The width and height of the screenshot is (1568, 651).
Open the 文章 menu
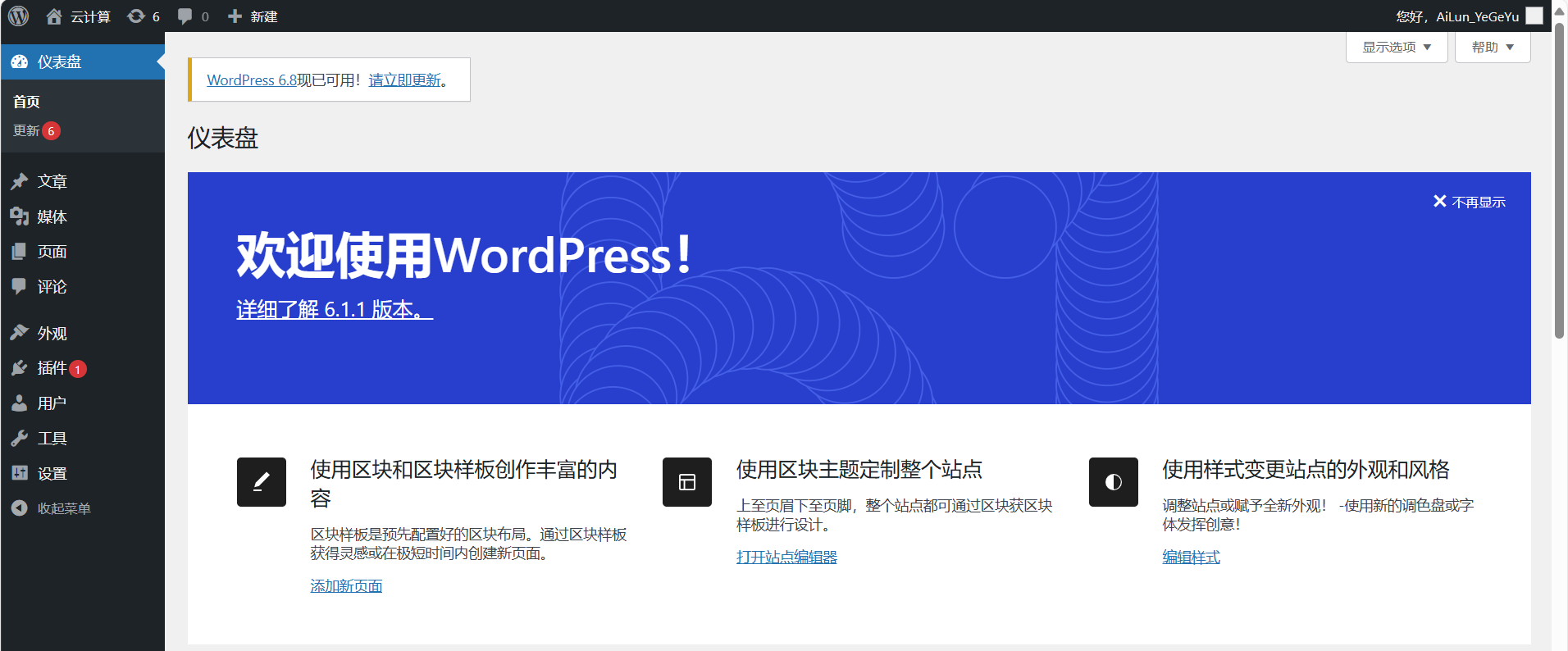(82, 181)
